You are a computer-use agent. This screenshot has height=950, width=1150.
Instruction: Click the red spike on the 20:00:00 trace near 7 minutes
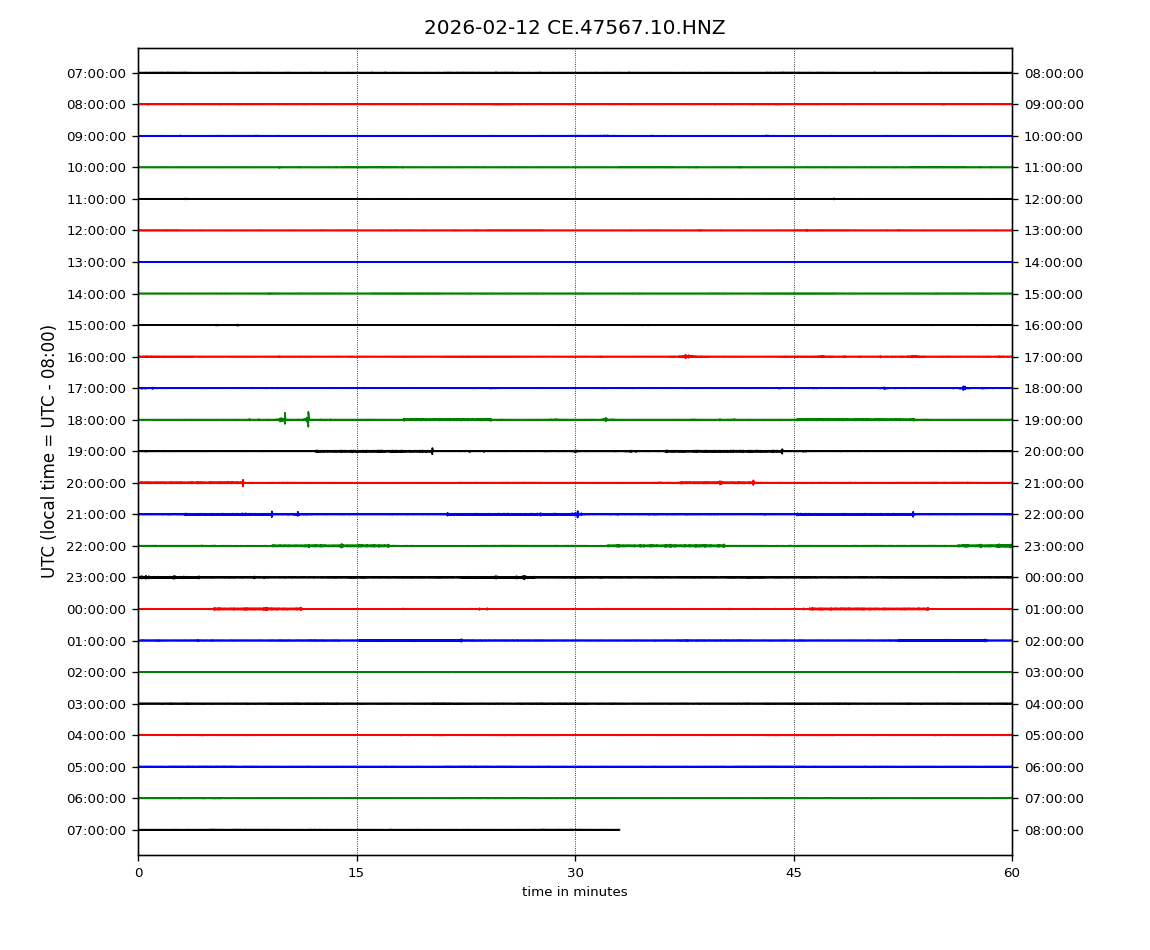coord(242,483)
